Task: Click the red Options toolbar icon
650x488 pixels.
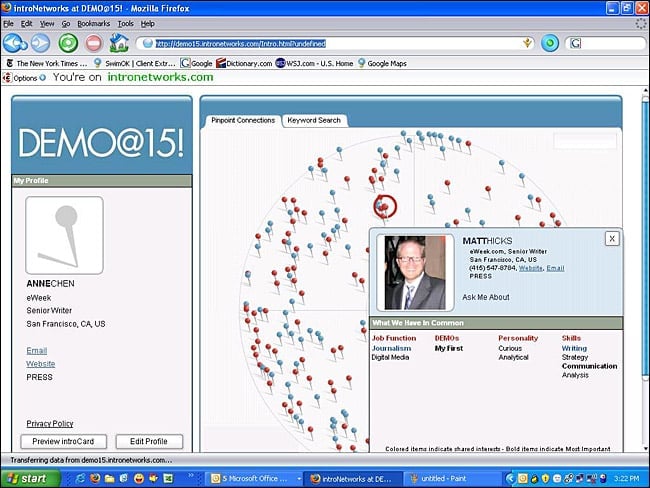Action: [x=7, y=78]
